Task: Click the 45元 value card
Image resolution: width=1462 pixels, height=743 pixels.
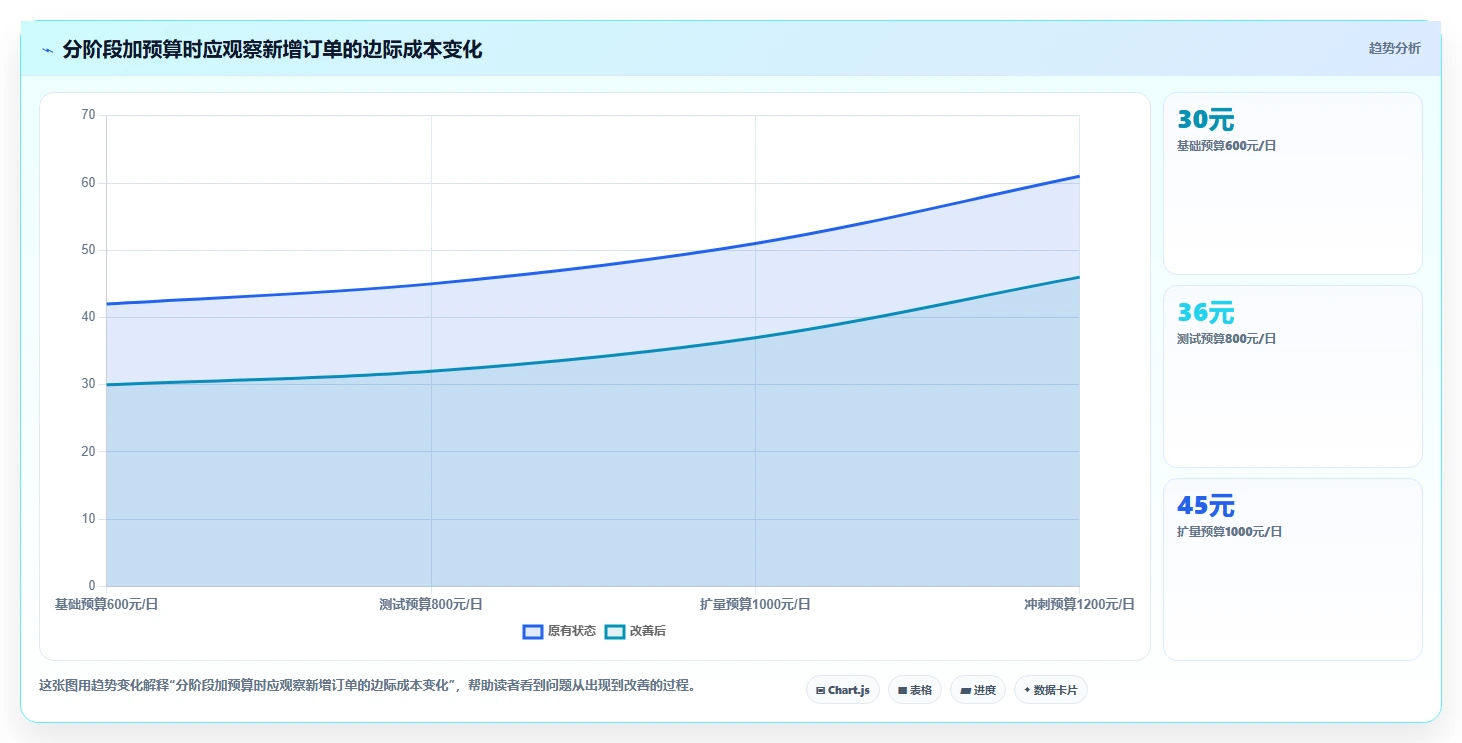Action: (x=1293, y=569)
